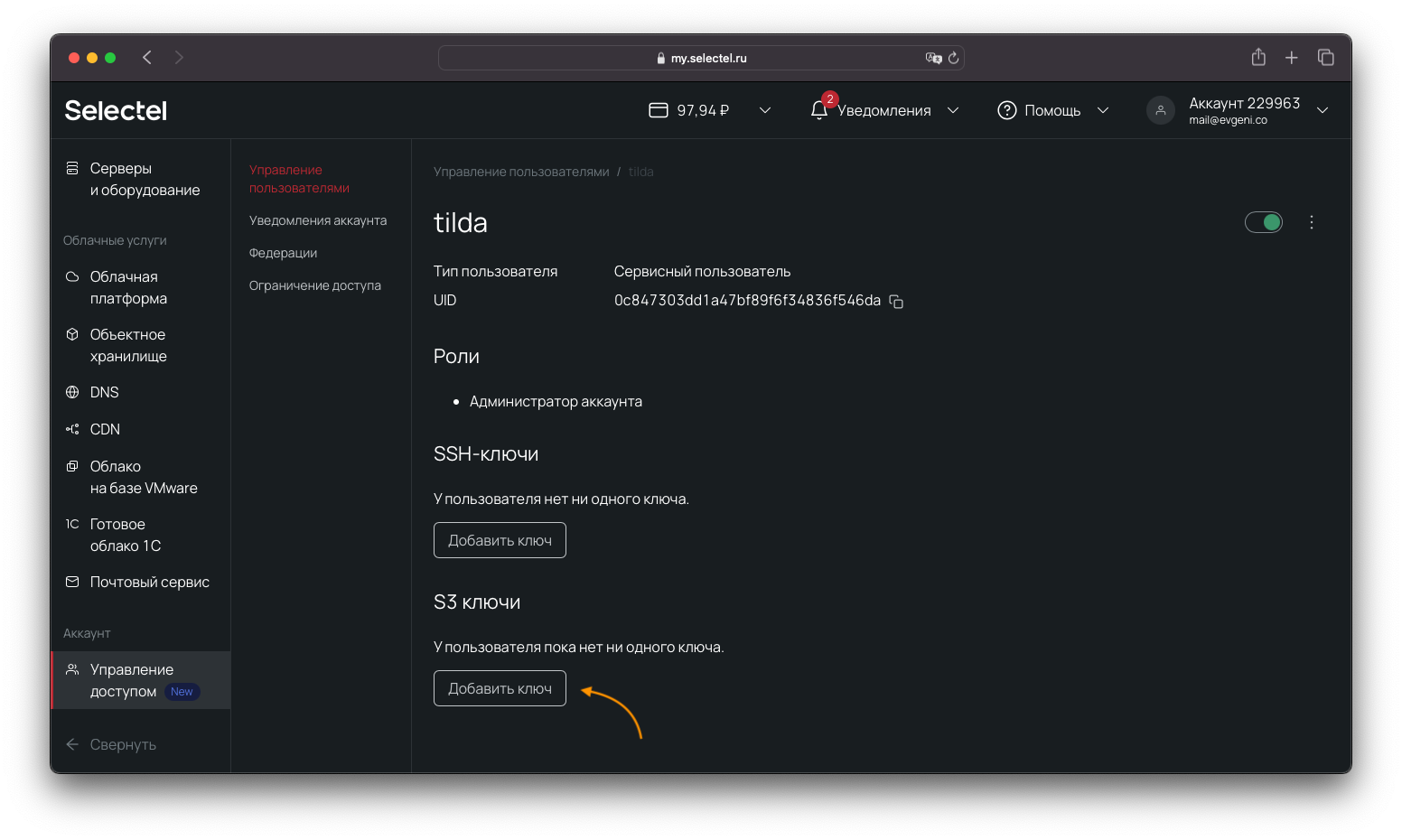The width and height of the screenshot is (1402, 840).
Task: Click the account avatar icon
Action: [x=1161, y=110]
